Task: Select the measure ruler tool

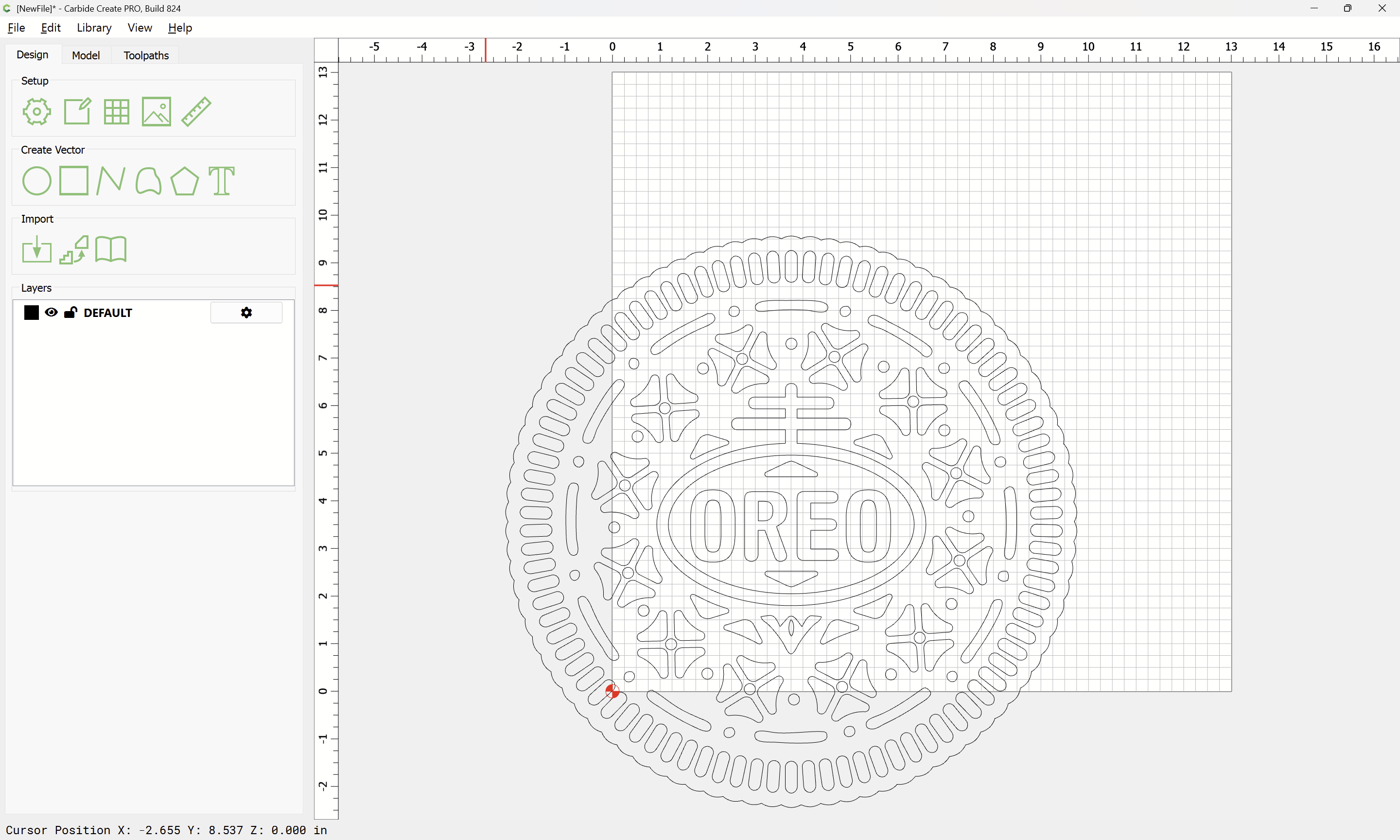Action: (196, 111)
